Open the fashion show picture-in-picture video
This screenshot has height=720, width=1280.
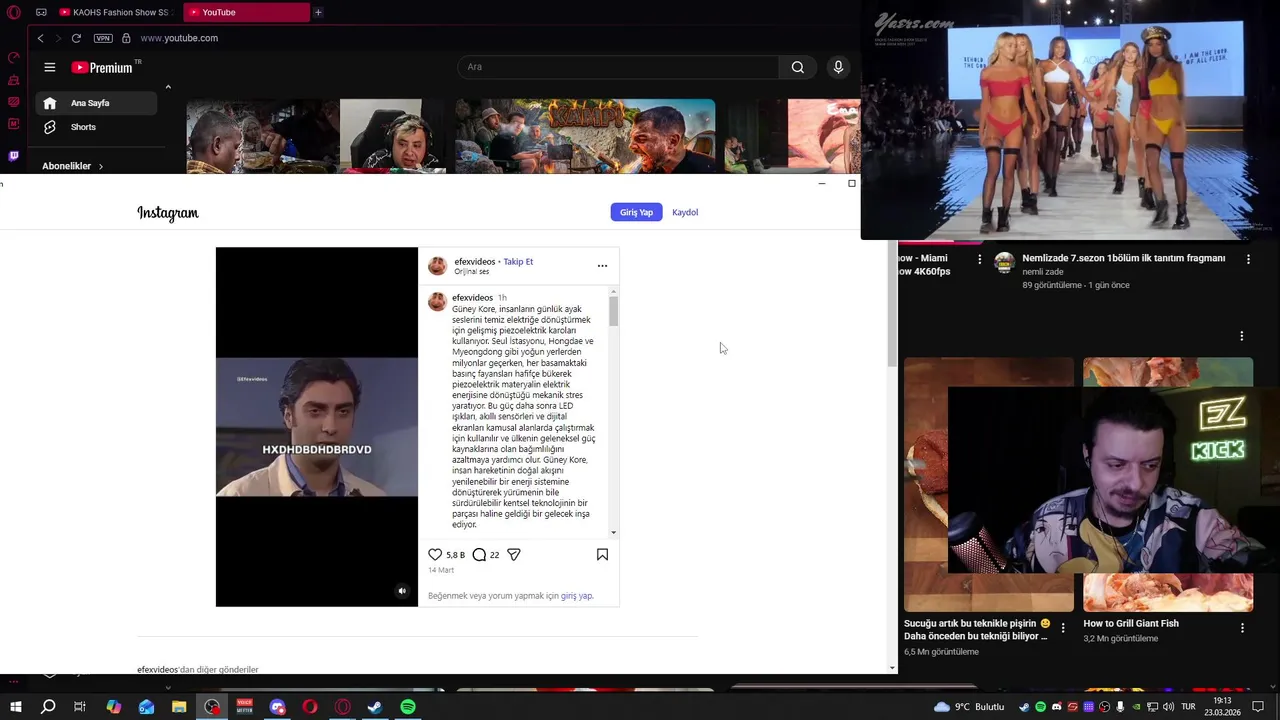(x=1070, y=120)
